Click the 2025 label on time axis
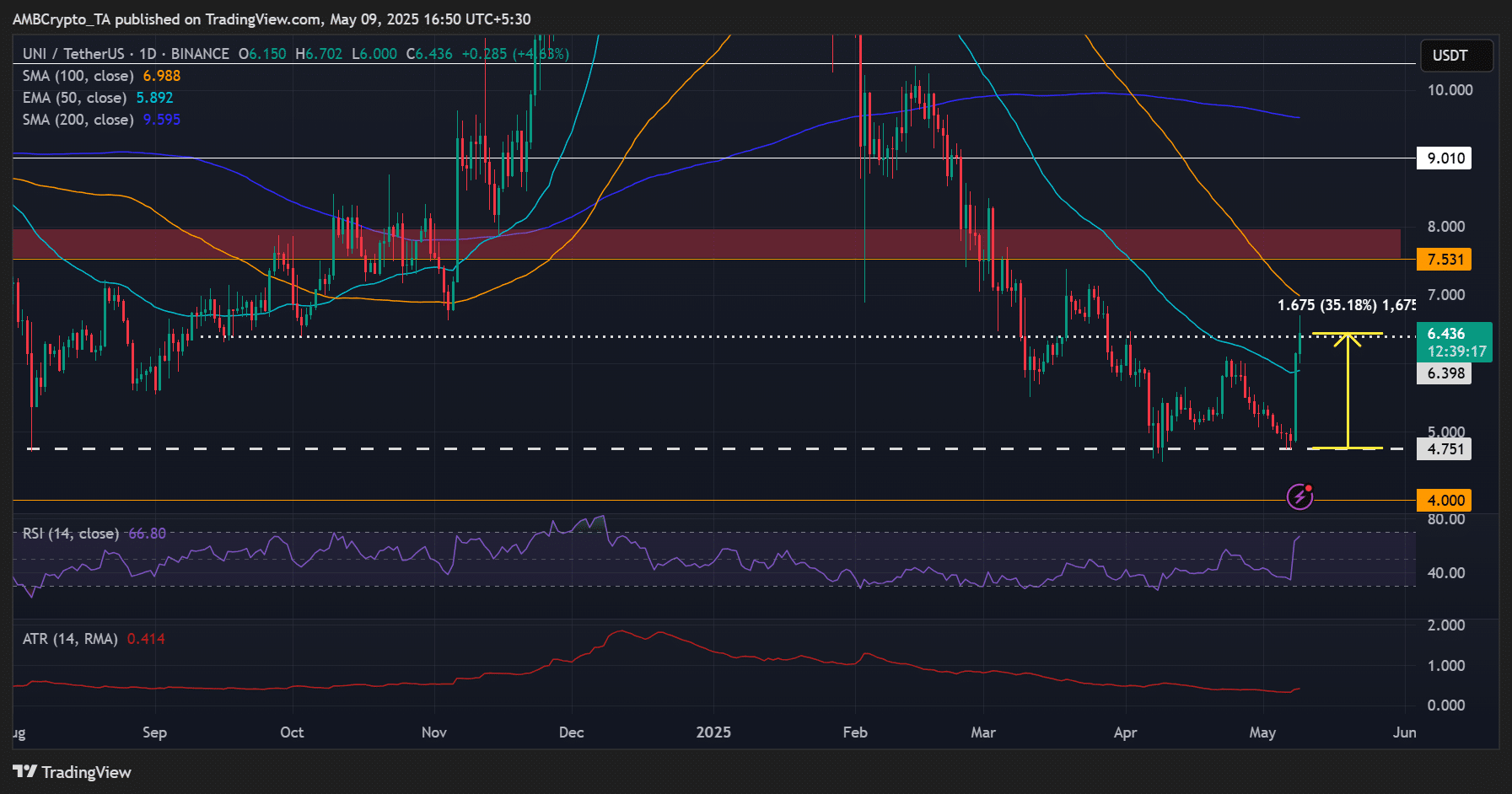Screen dimensions: 1512x794 pyautogui.click(x=713, y=732)
